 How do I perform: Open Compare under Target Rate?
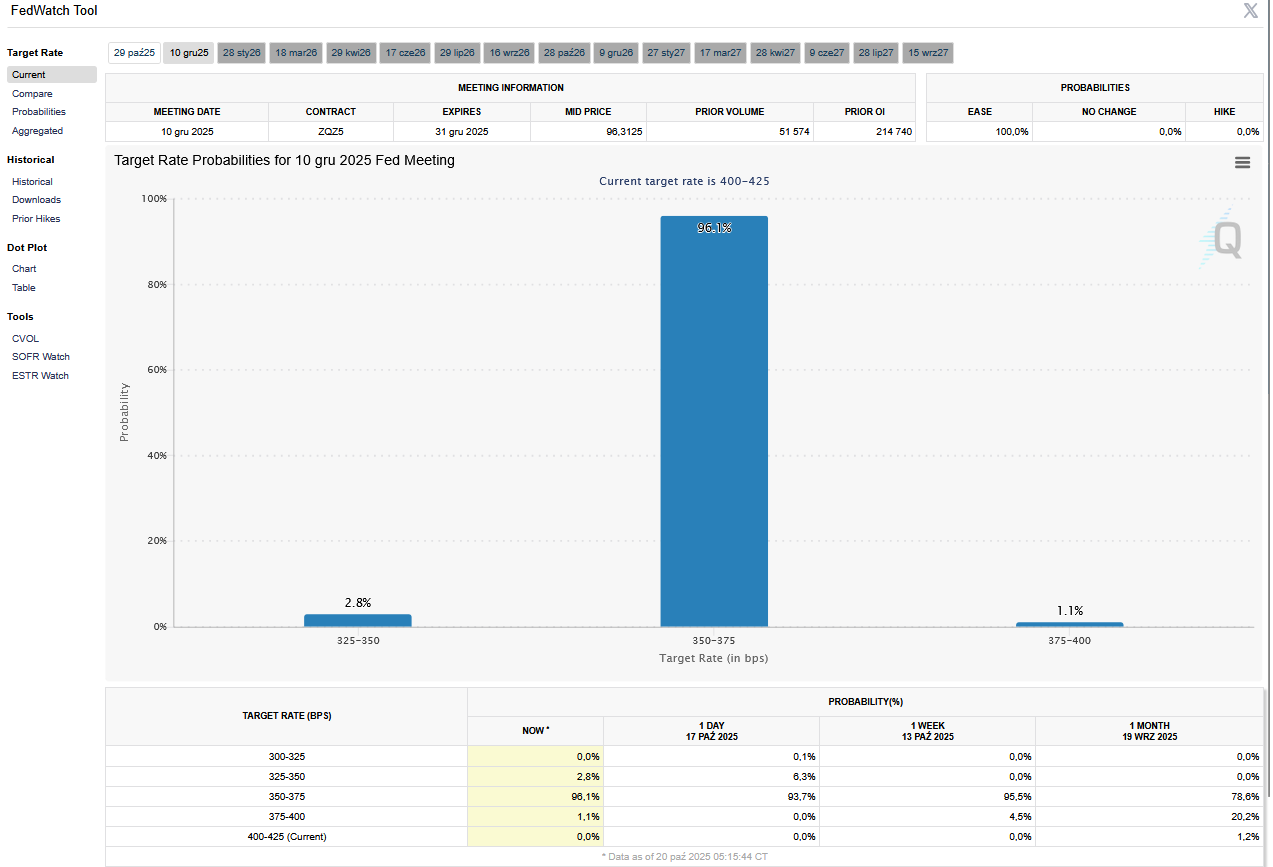point(32,94)
